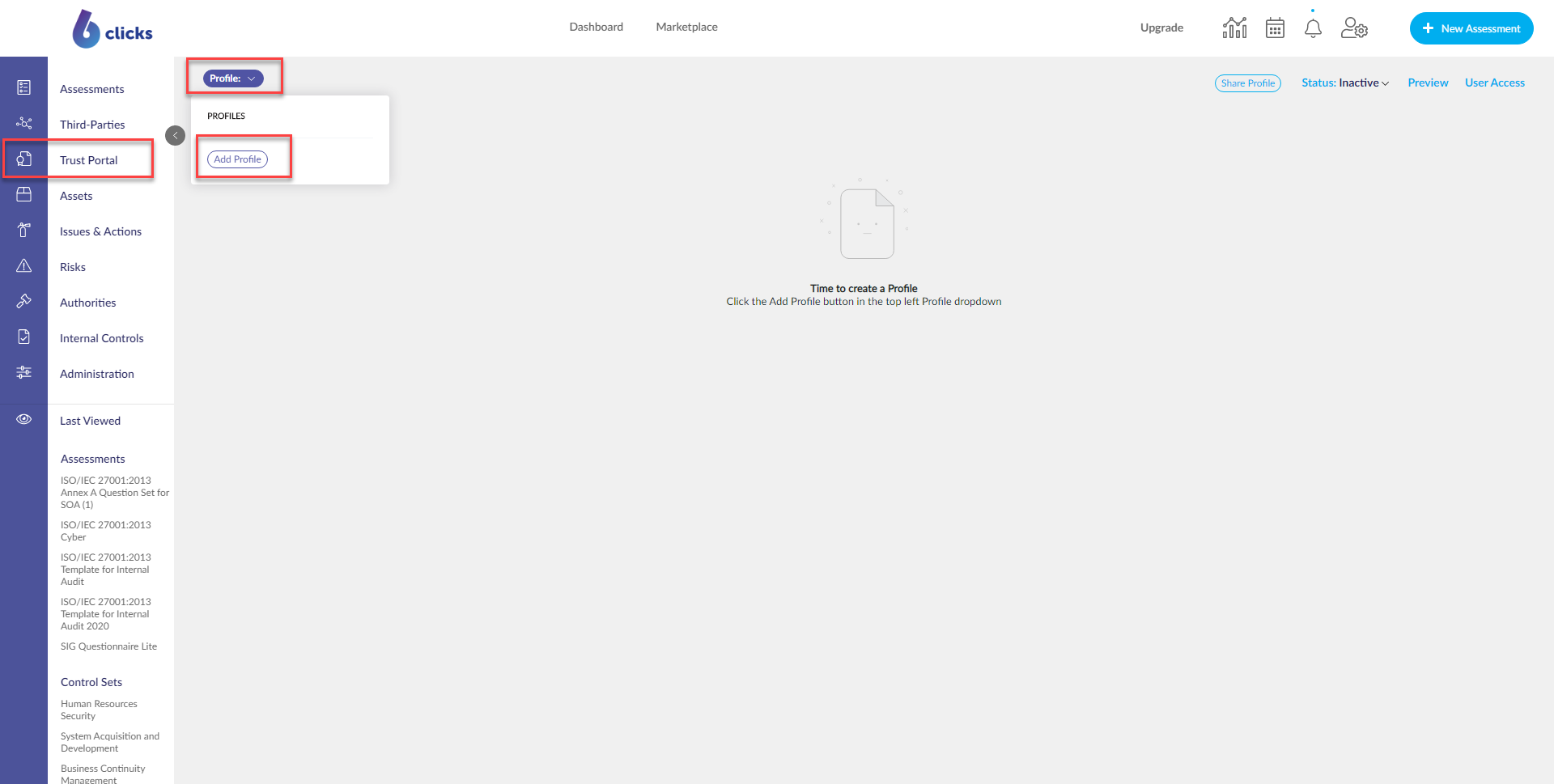Open the Assets menu item

(76, 196)
